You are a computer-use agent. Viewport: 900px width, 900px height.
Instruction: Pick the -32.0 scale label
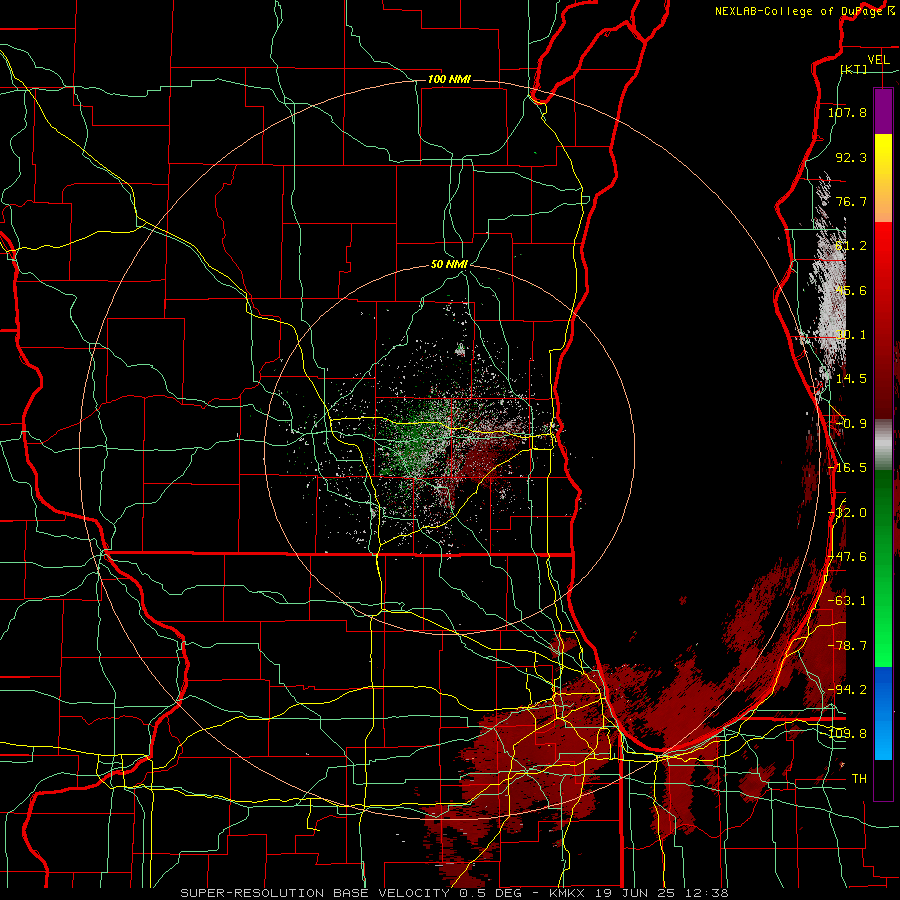click(847, 513)
